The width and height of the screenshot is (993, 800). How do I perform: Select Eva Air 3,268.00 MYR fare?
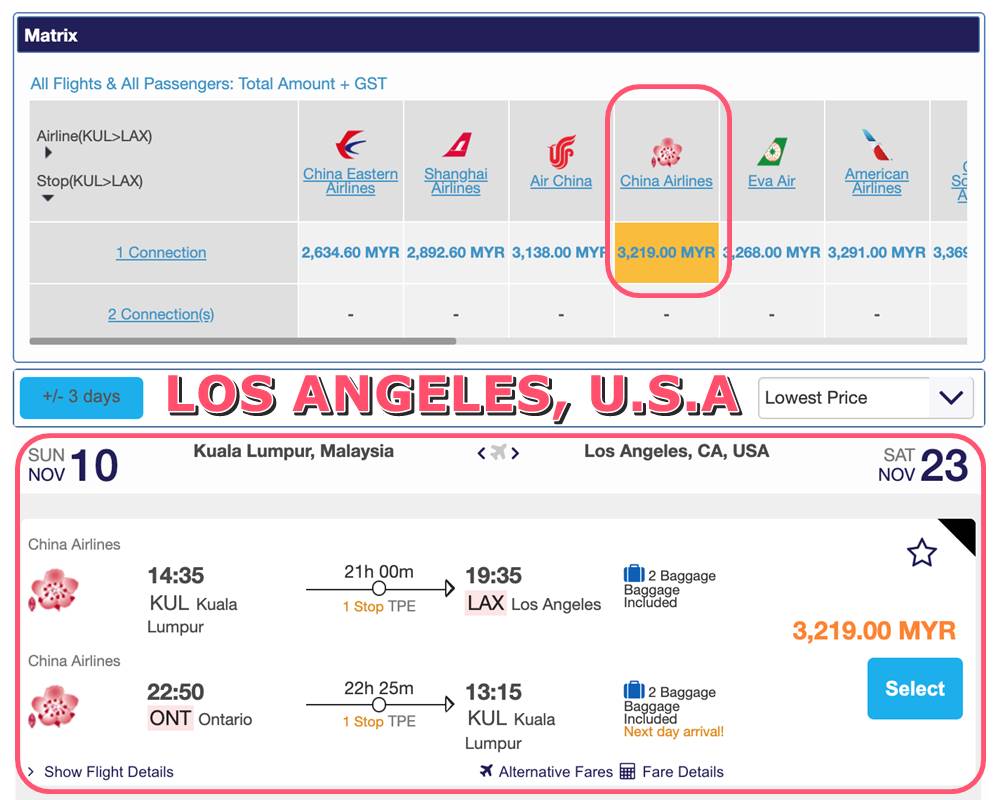(x=771, y=252)
